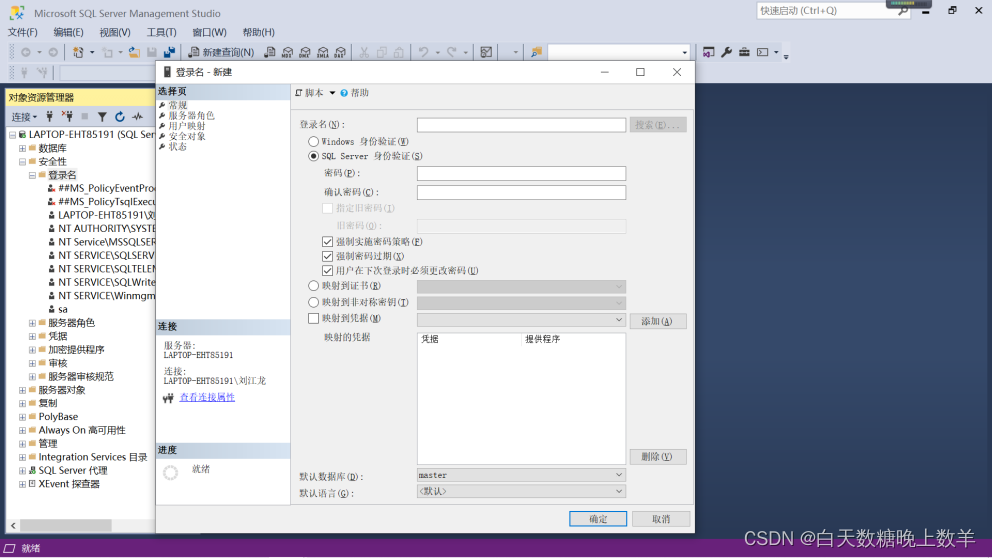The height and width of the screenshot is (558, 992).
Task: Open the Properties wrench icon in toolbar
Action: coord(726,53)
